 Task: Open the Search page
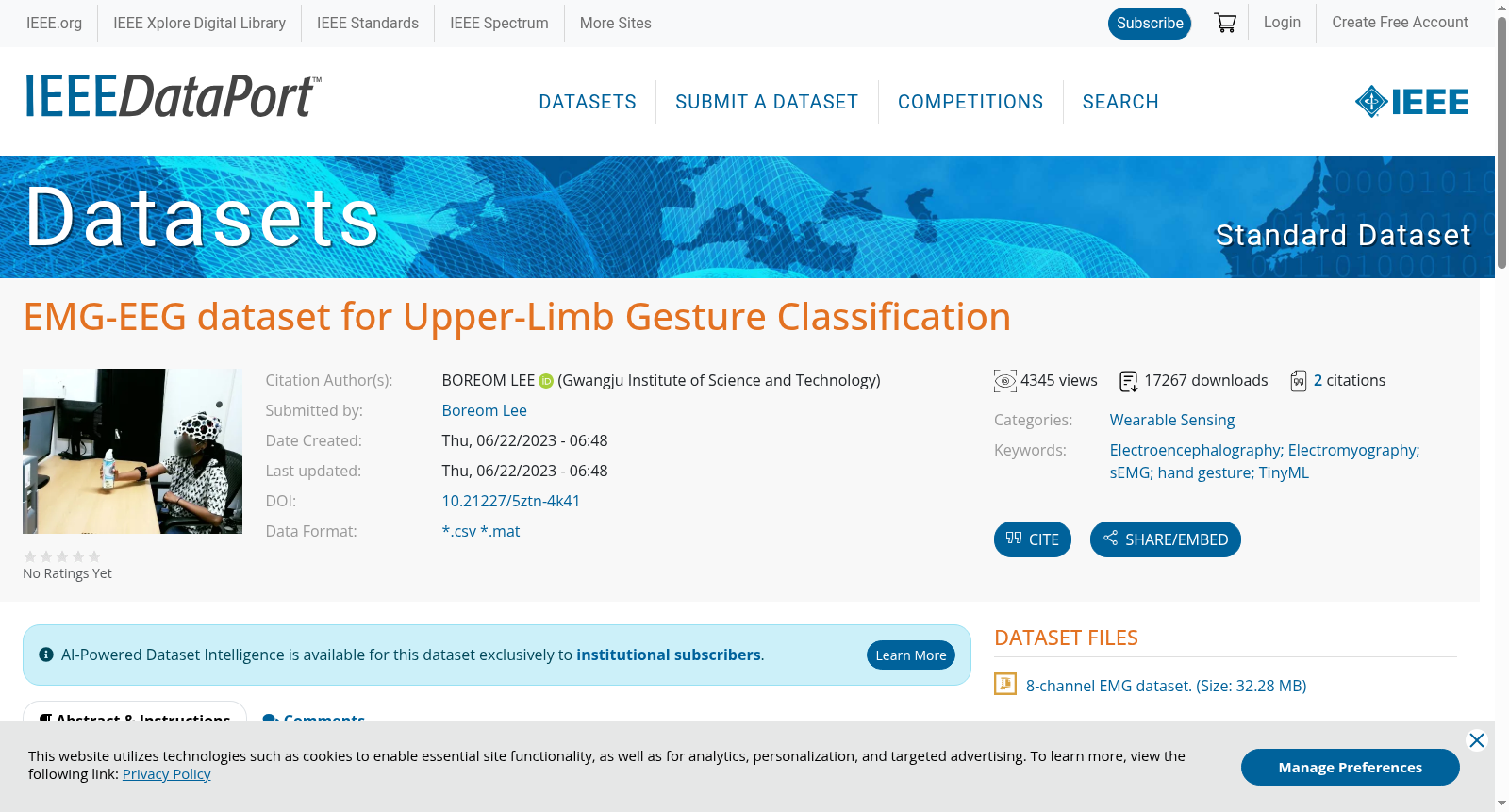1120,102
